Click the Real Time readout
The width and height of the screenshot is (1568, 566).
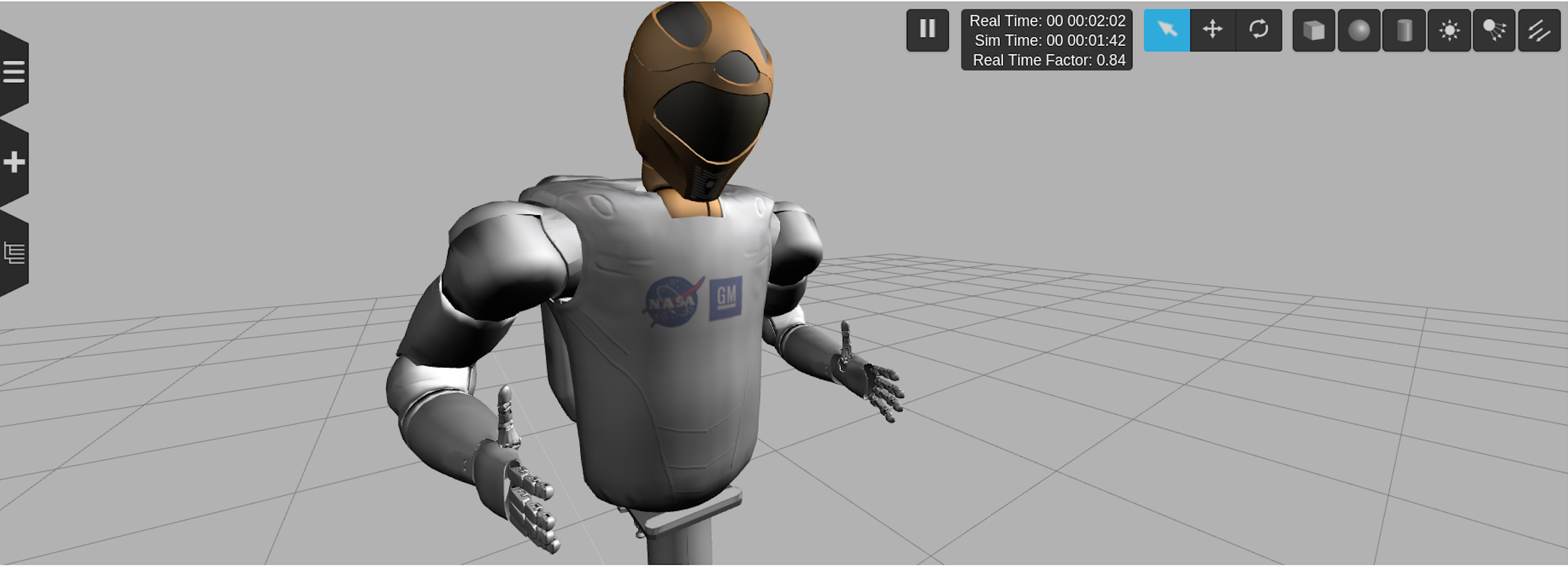point(1047,21)
